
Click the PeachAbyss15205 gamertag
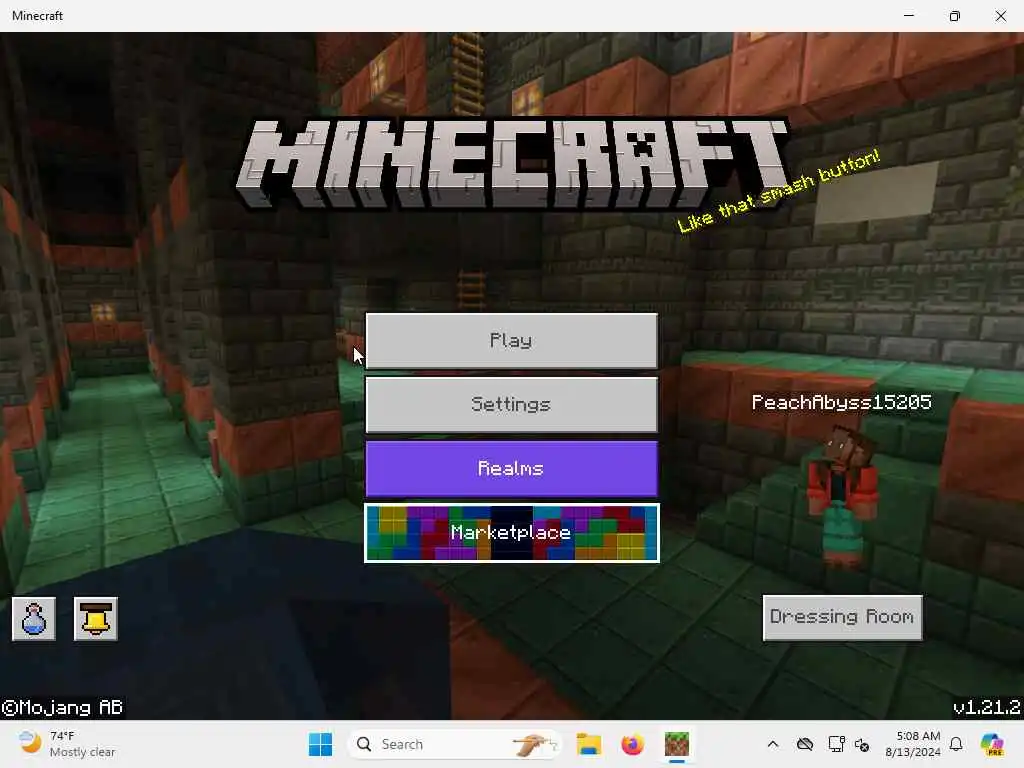(x=841, y=402)
